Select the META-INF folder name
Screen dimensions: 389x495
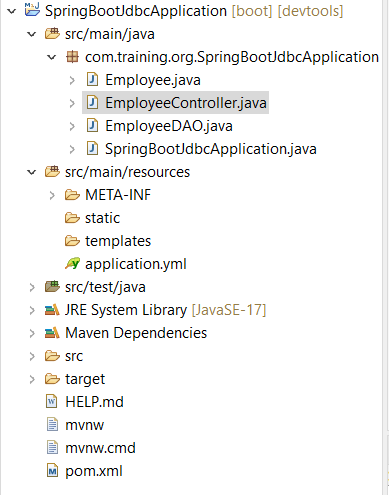tap(118, 195)
